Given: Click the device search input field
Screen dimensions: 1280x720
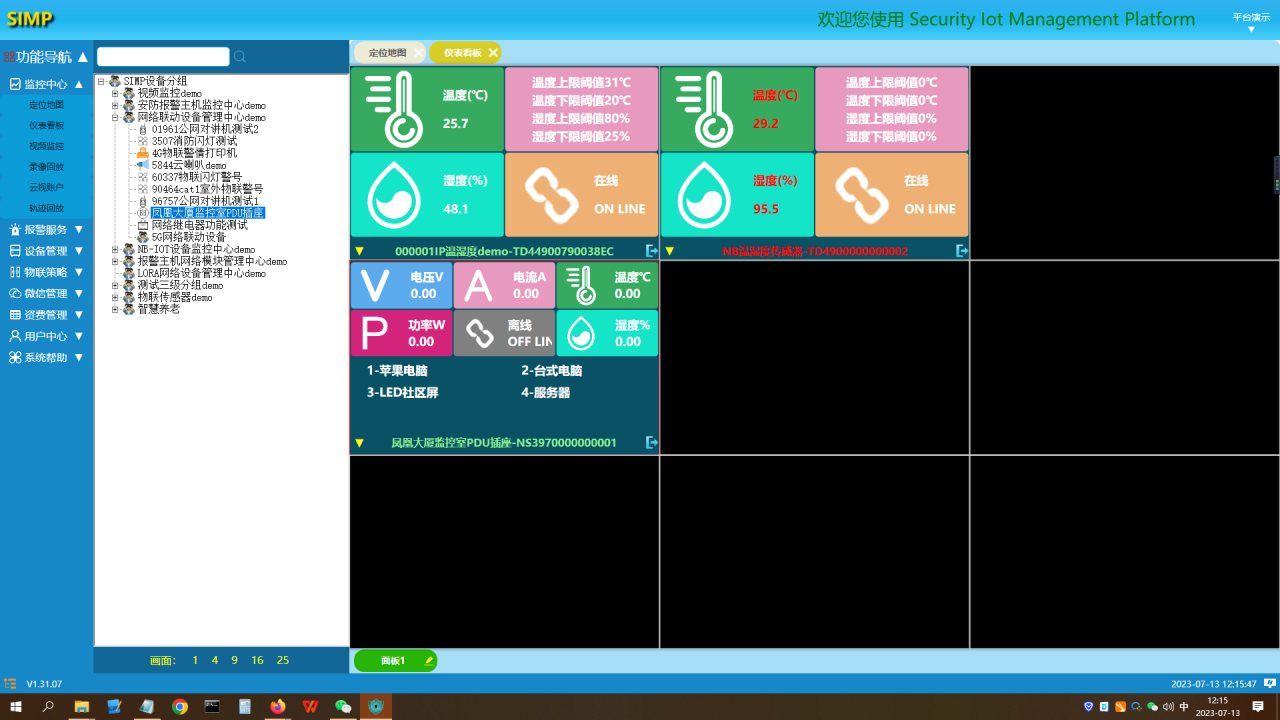Looking at the screenshot, I should coord(163,57).
